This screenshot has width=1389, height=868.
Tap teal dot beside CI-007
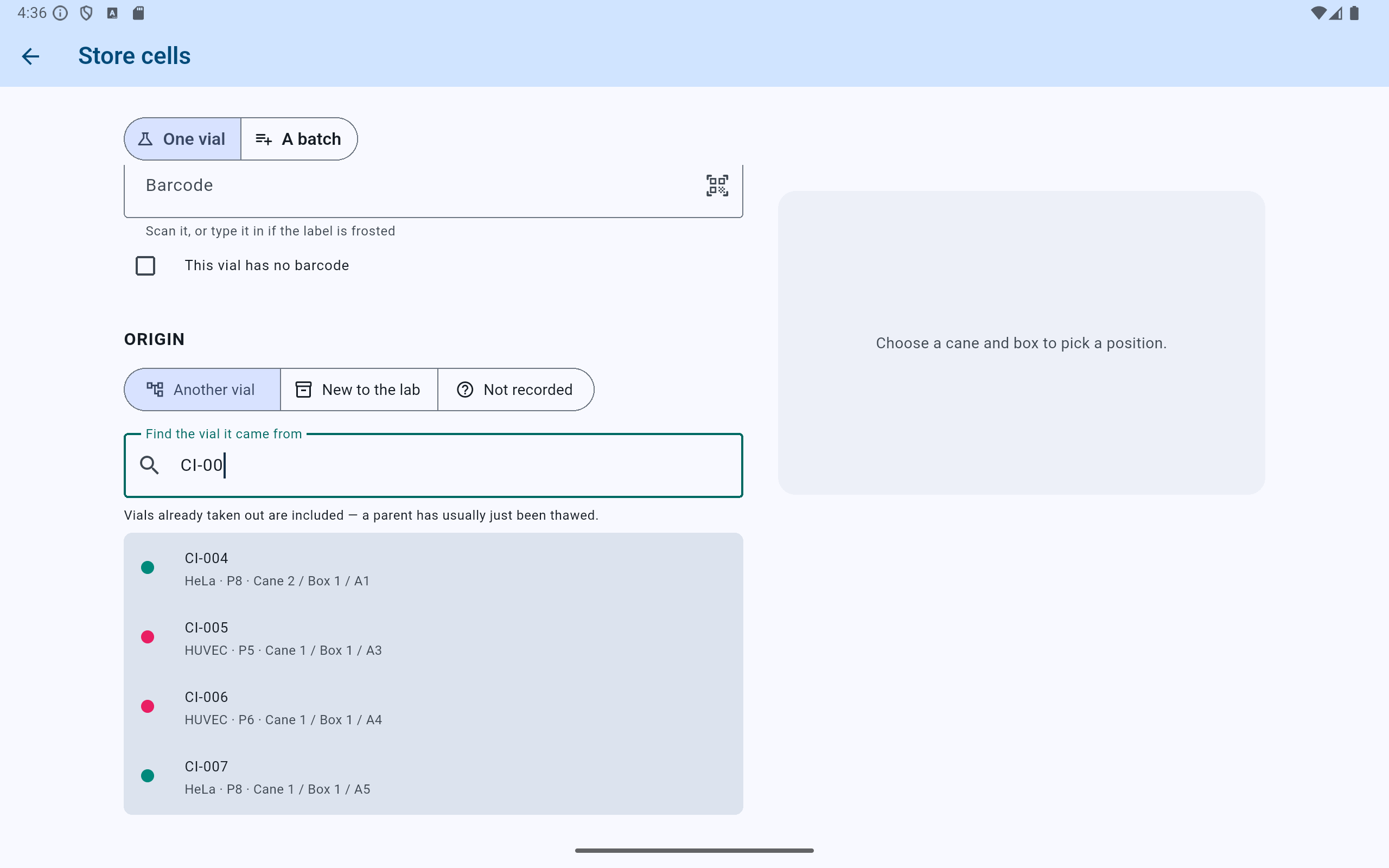148,776
